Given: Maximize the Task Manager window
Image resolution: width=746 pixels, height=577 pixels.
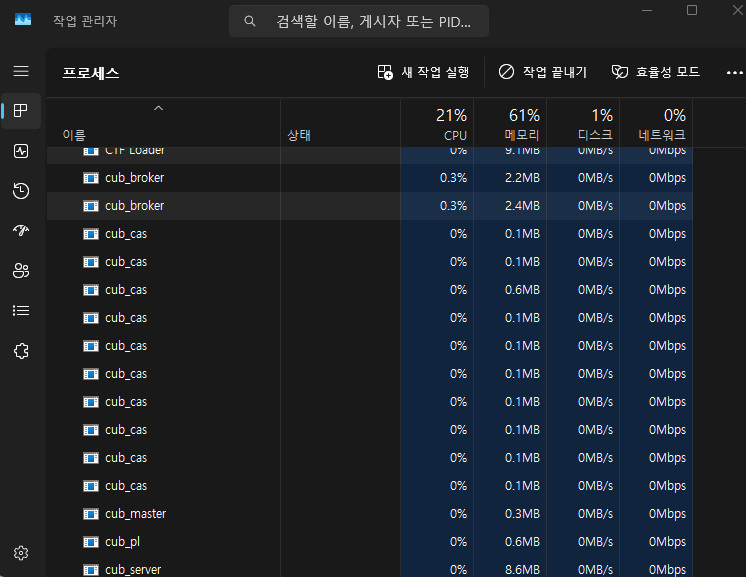Looking at the screenshot, I should coord(692,10).
